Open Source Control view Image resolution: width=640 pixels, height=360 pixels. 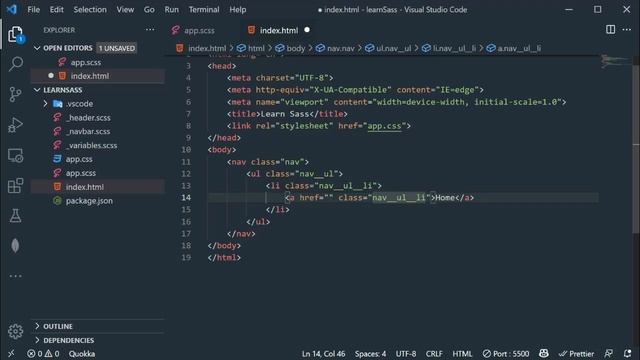tap(16, 94)
